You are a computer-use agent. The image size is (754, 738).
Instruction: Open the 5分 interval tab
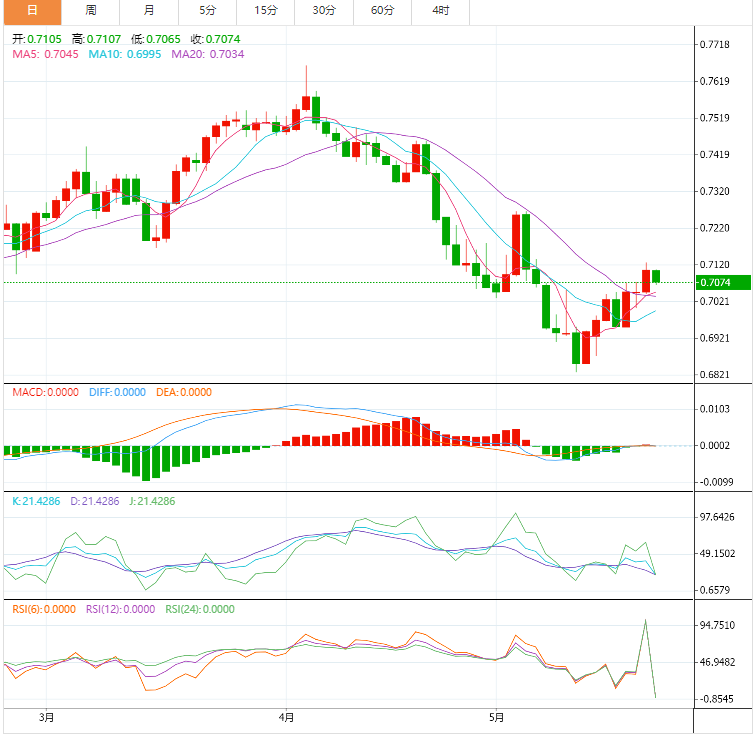[x=207, y=11]
